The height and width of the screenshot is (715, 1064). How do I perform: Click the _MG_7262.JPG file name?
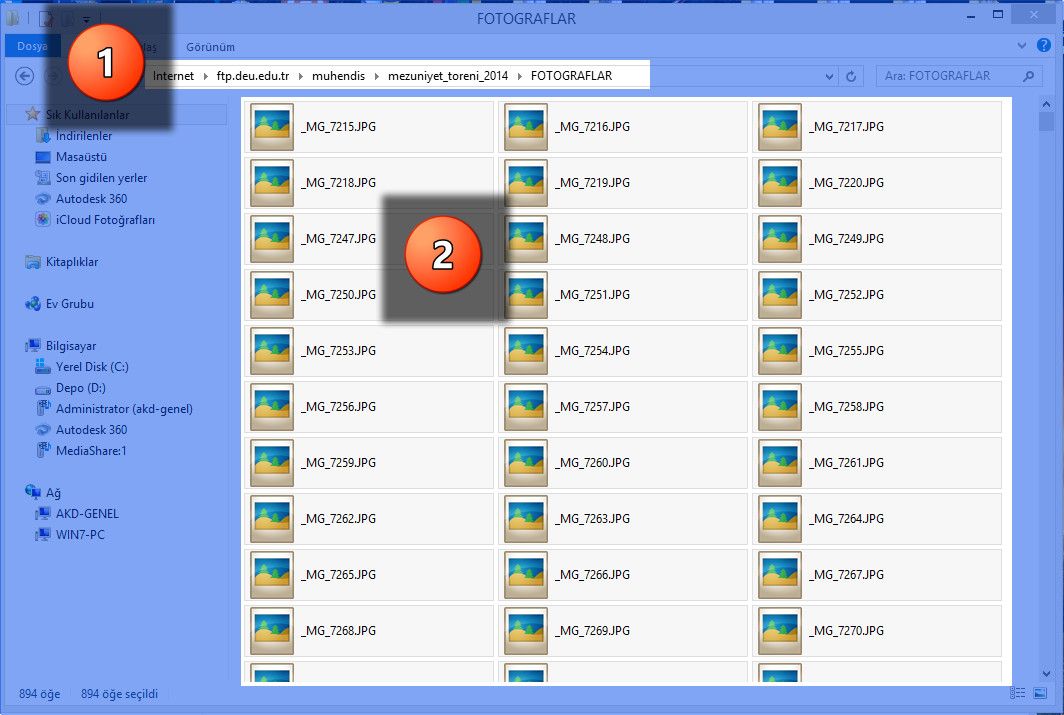tap(338, 519)
